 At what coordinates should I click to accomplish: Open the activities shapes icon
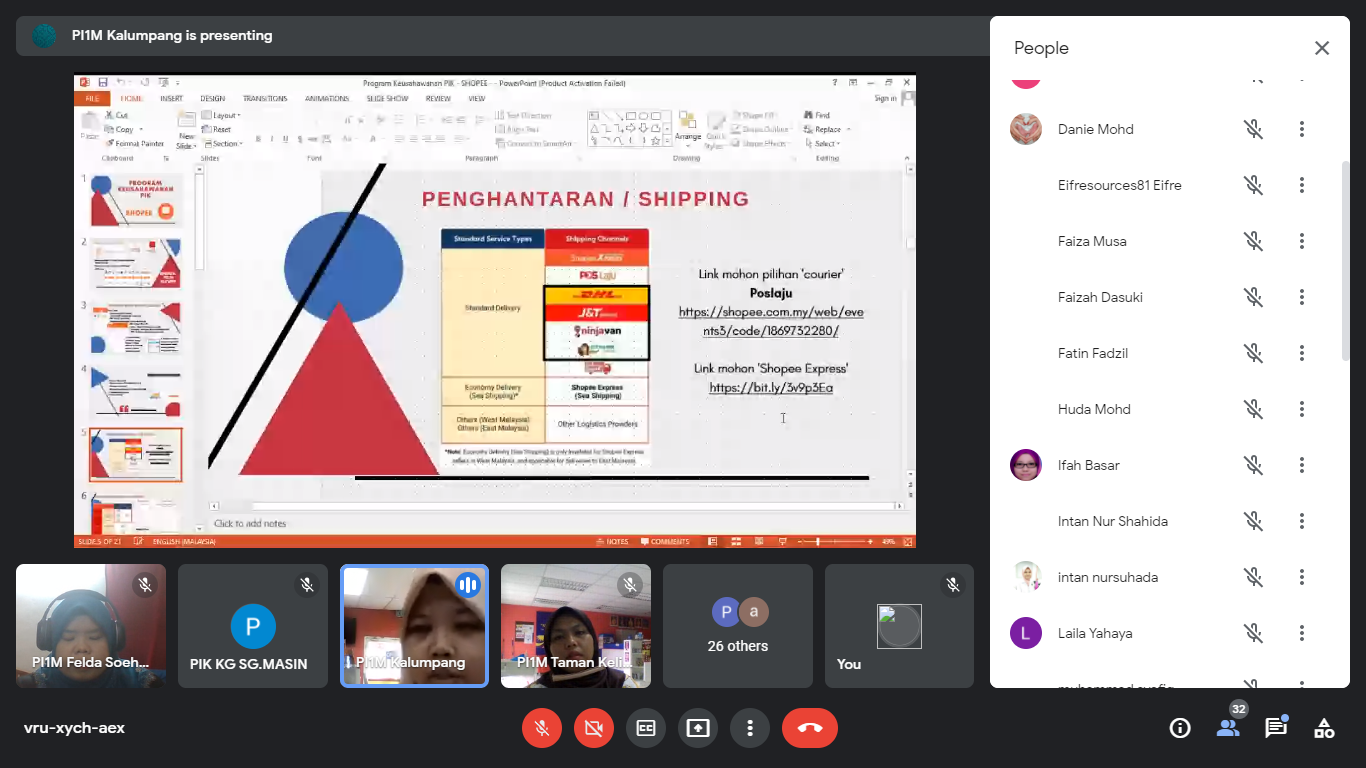tap(1324, 728)
